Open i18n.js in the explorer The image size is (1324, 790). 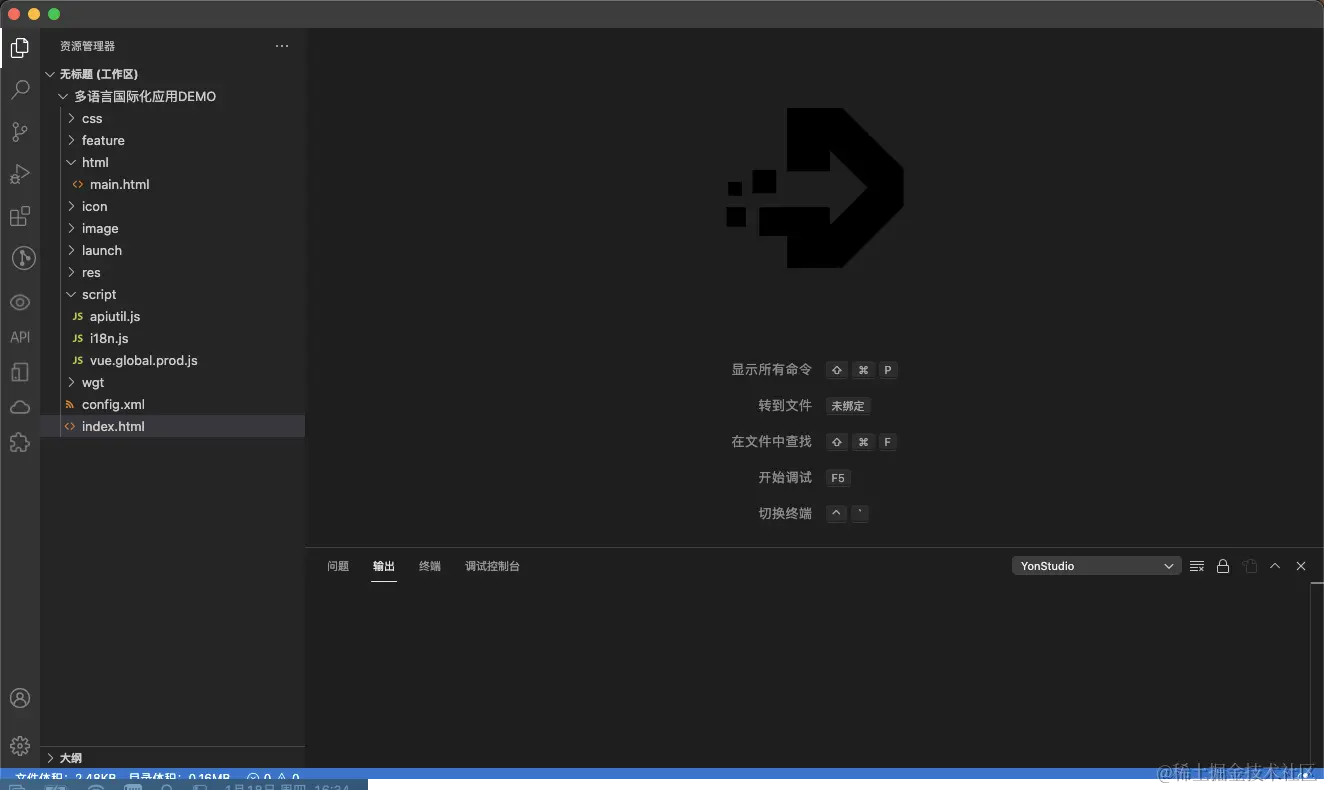point(172,338)
